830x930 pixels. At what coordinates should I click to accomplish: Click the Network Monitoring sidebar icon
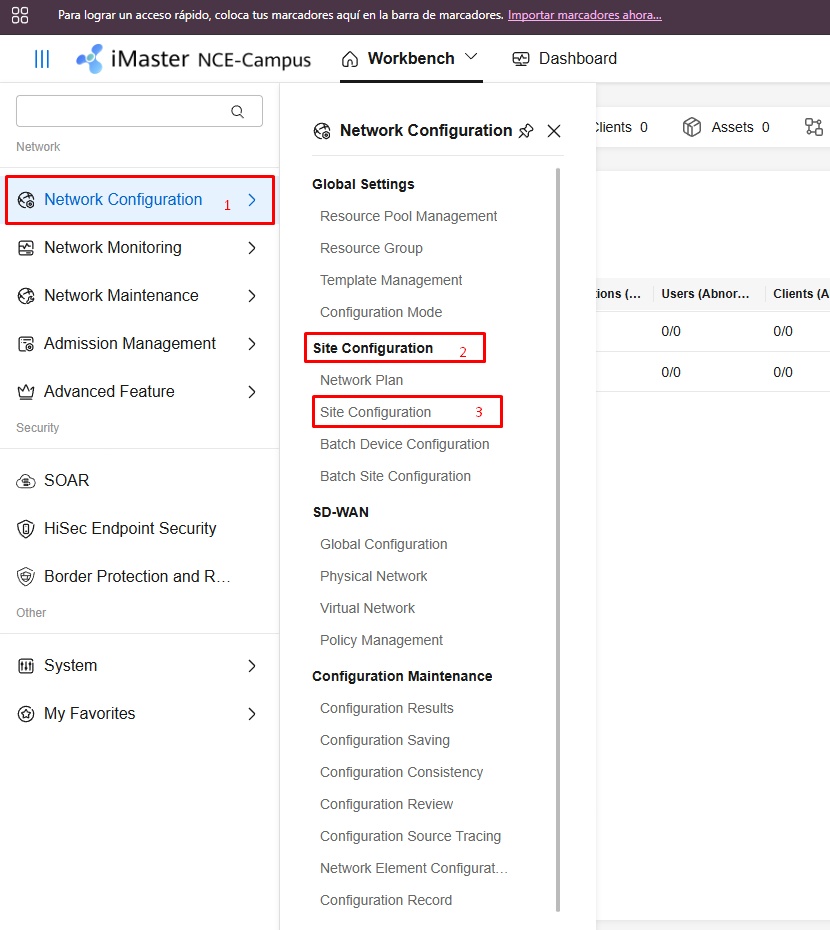click(x=26, y=248)
